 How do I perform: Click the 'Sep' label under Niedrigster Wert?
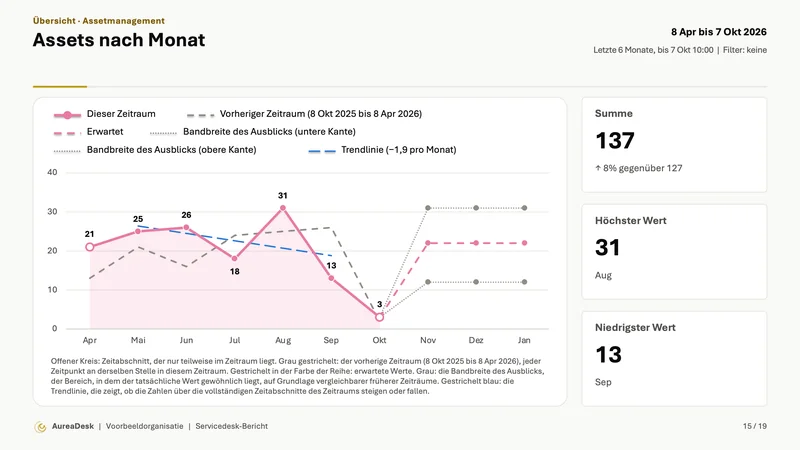[x=603, y=382]
